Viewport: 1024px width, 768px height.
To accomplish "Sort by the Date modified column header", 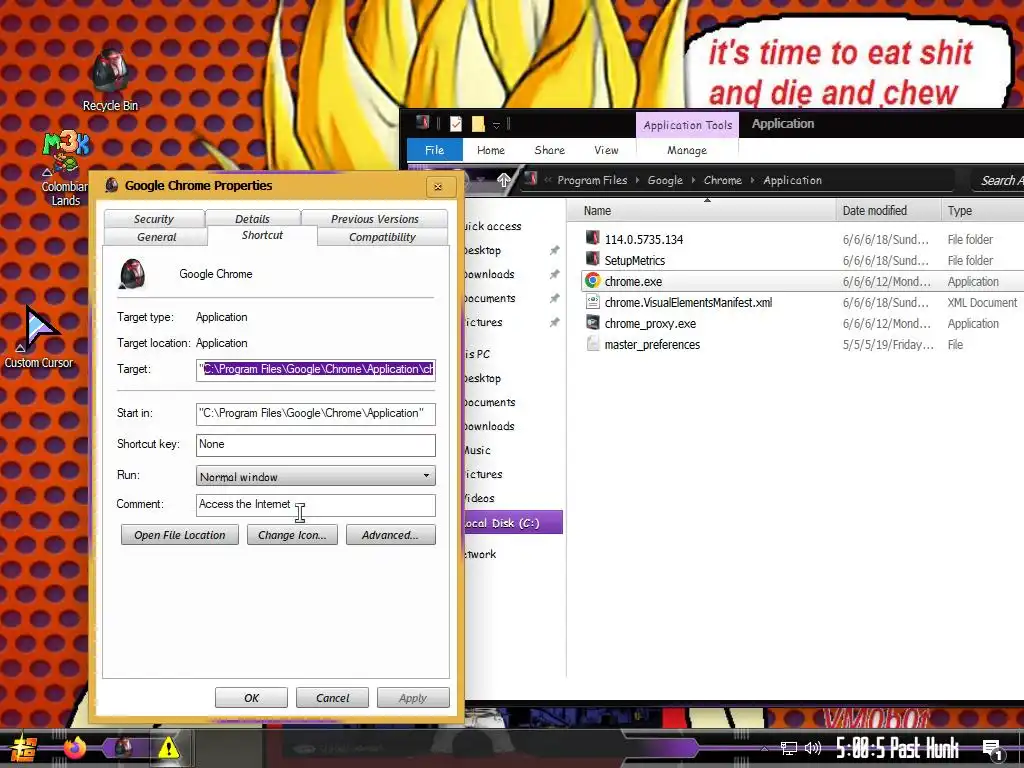I will (888, 211).
